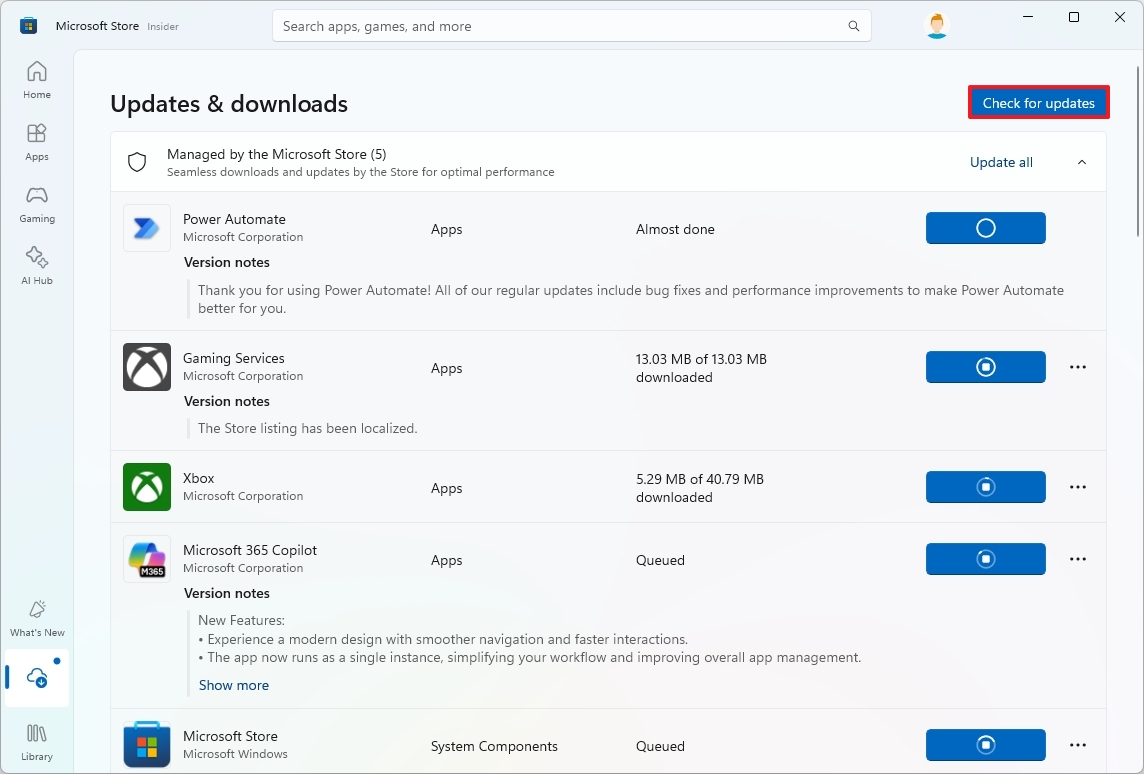1144x774 pixels.
Task: Open the Downloads section in the sidebar
Action: click(x=36, y=678)
